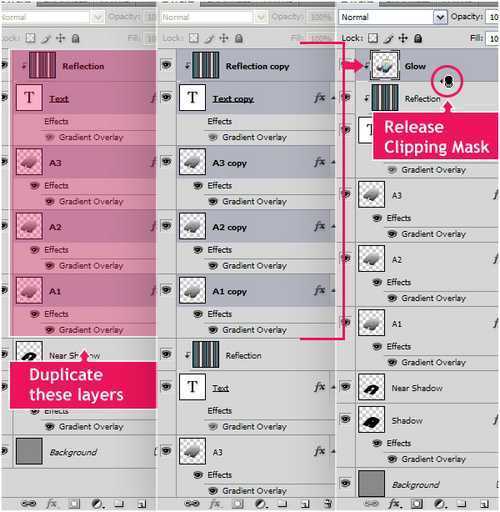Click the lock image pixels brush icon in right panel
Viewport: 500px width, 512px height.
388,39
